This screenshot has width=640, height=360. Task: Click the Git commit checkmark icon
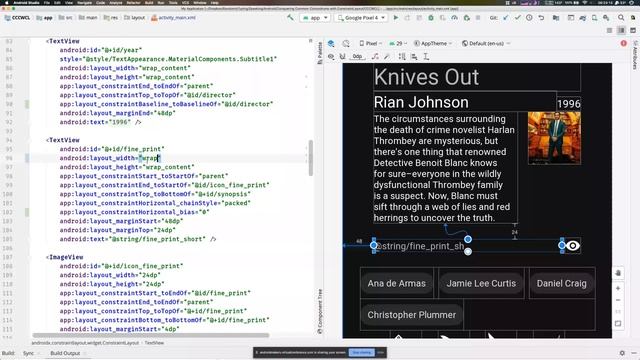[x=518, y=18]
